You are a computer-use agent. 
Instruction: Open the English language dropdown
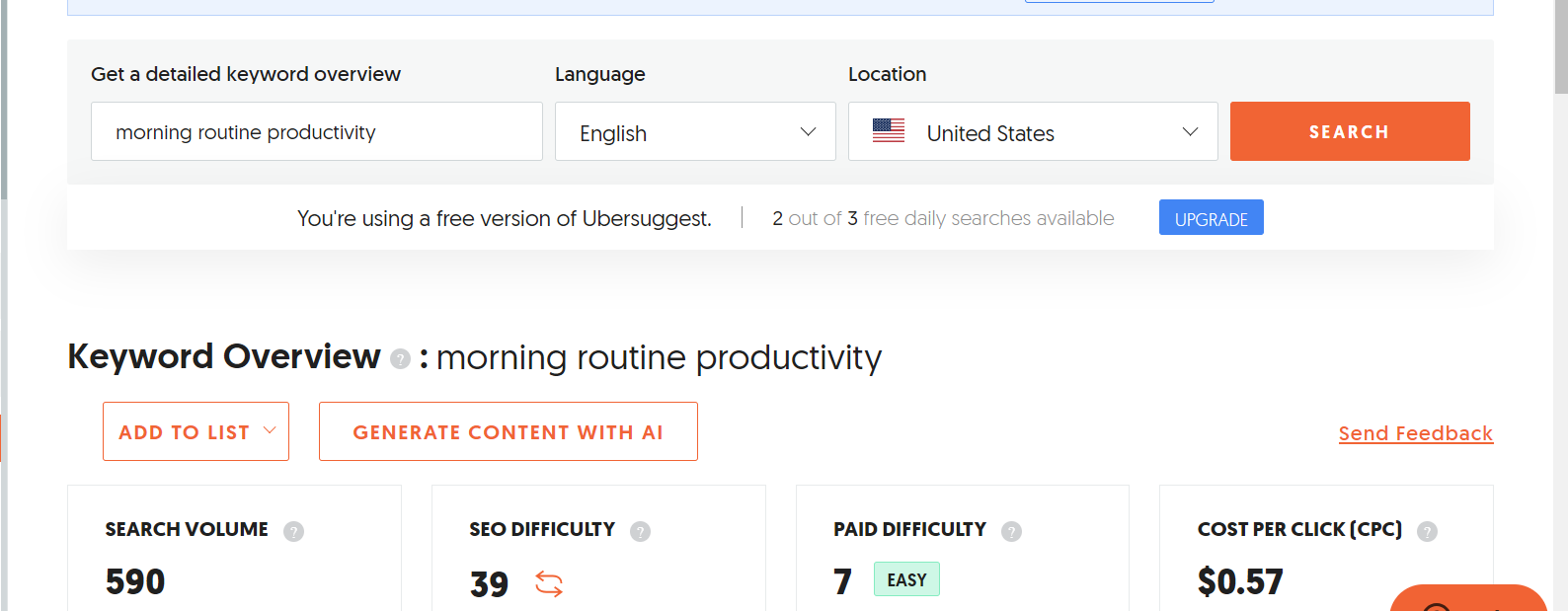click(695, 131)
